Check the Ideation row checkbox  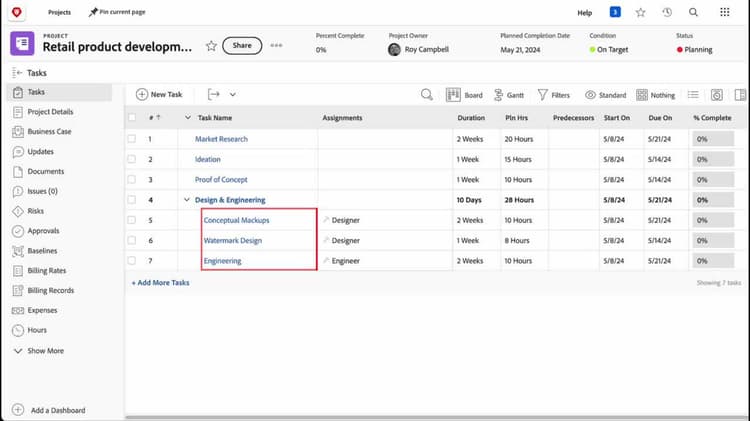click(x=132, y=159)
